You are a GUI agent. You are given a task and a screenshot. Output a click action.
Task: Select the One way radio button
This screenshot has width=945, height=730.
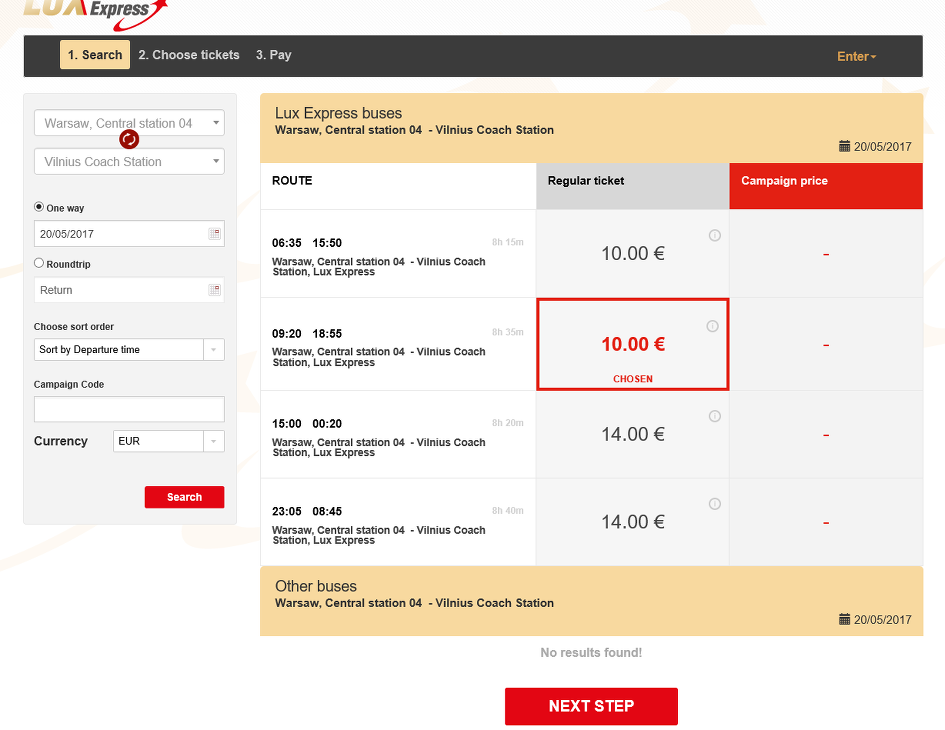click(x=39, y=207)
